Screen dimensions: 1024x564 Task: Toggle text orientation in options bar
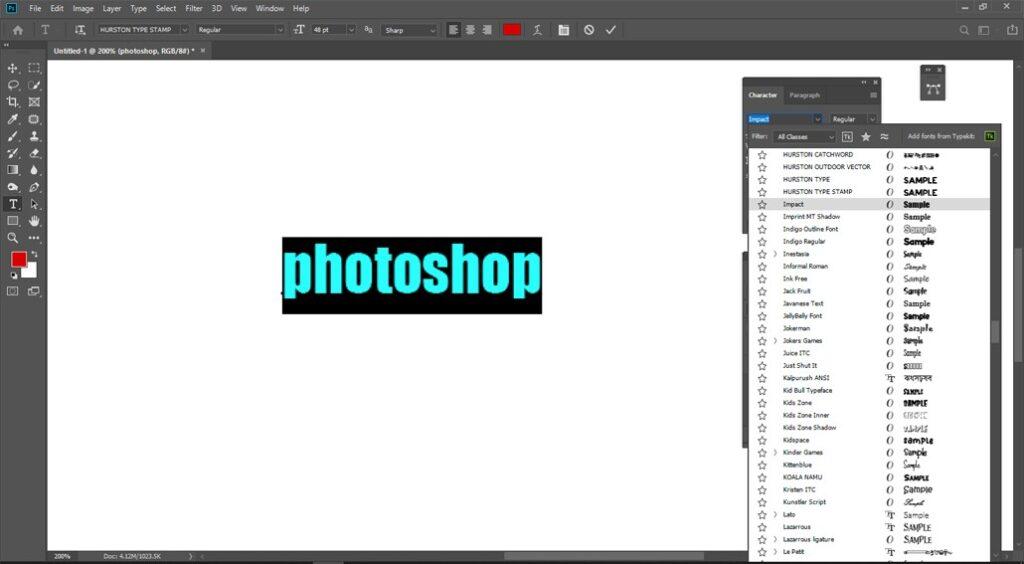(x=80, y=30)
